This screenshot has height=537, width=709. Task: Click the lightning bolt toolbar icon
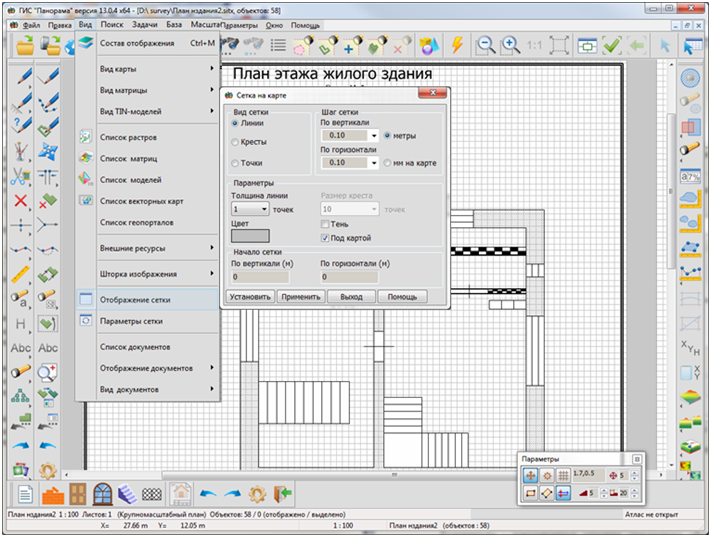(457, 45)
